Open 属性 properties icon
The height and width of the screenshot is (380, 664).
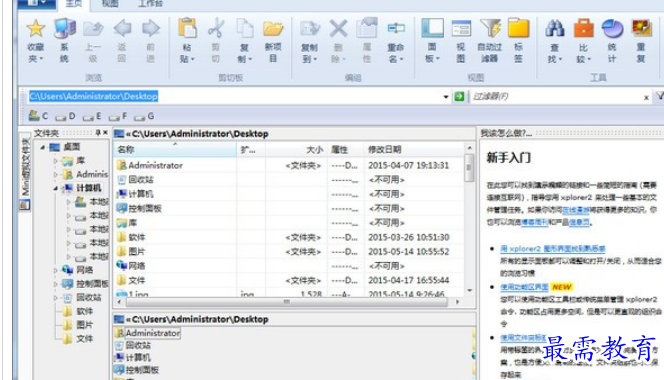367,28
